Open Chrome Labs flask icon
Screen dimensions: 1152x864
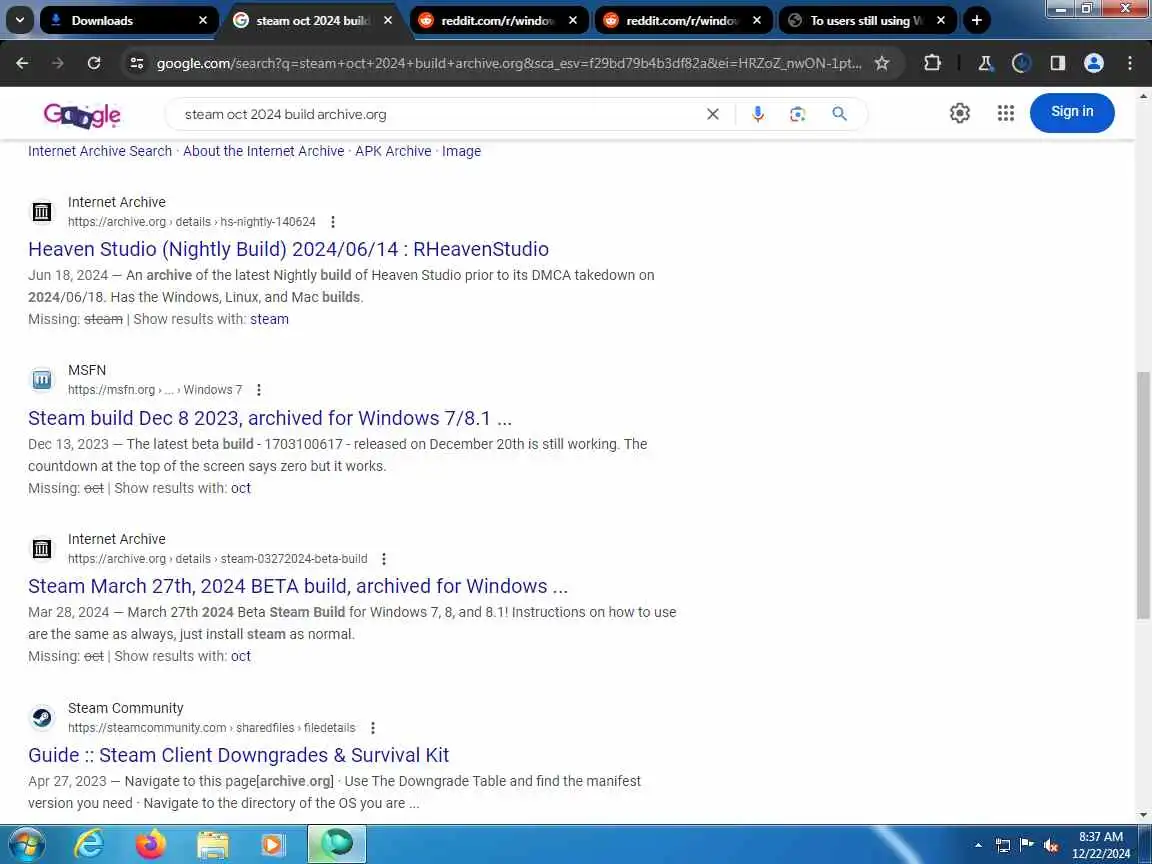tap(985, 63)
